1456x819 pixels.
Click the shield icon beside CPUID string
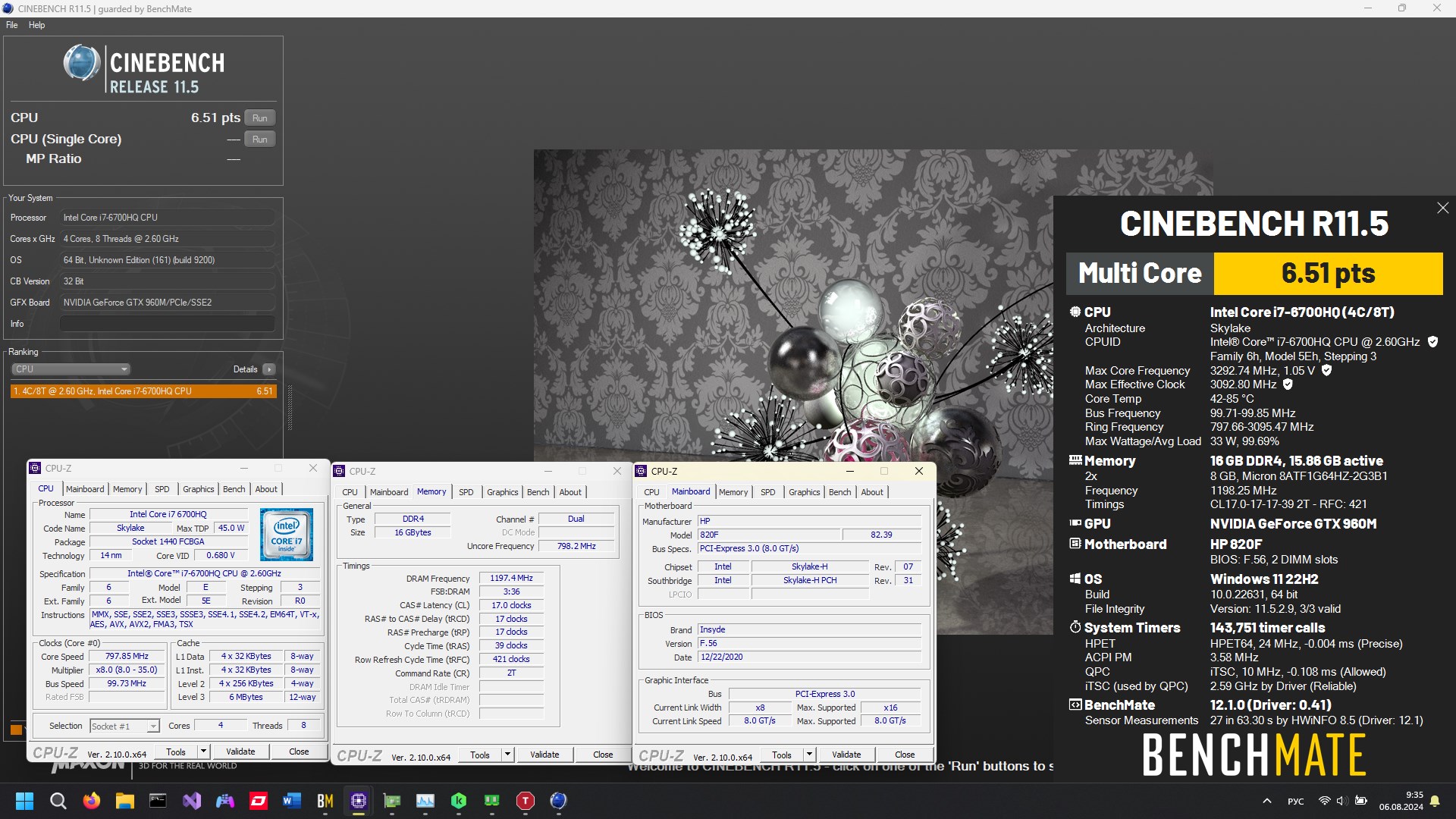point(1432,342)
